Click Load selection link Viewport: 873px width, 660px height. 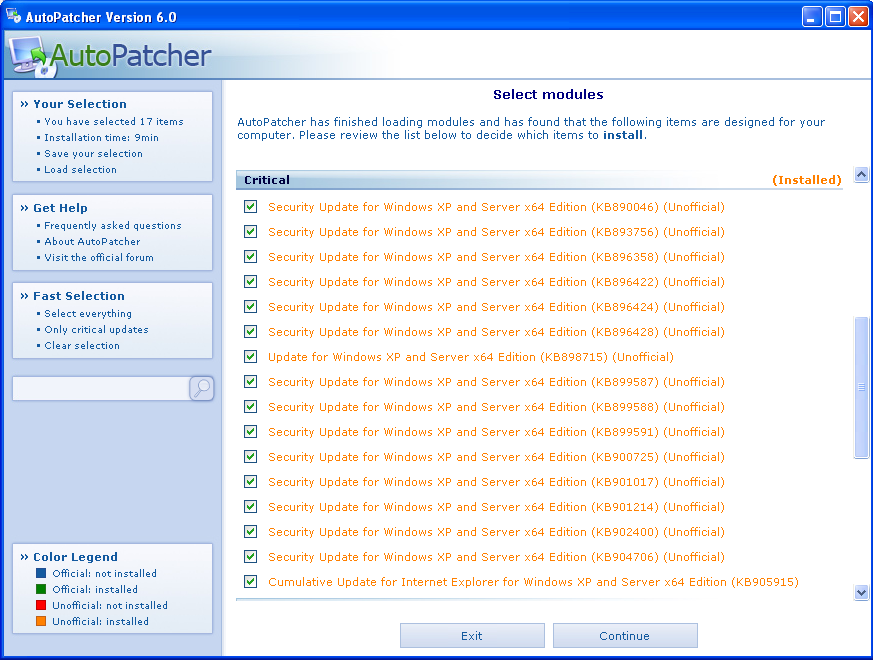tap(81, 169)
